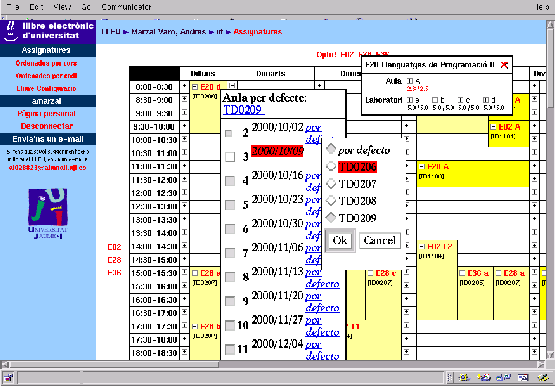Select the 'por defecto' radio option
This screenshot has width=555, height=386.
[331, 149]
